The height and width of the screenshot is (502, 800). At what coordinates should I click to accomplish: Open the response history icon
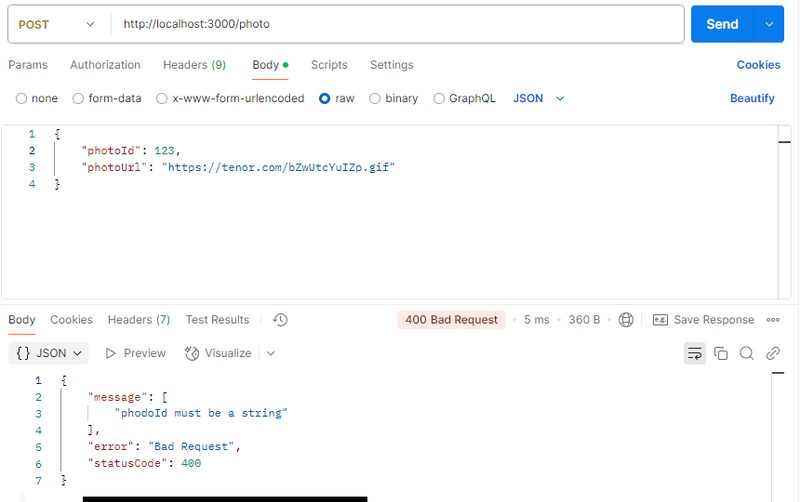click(x=280, y=320)
